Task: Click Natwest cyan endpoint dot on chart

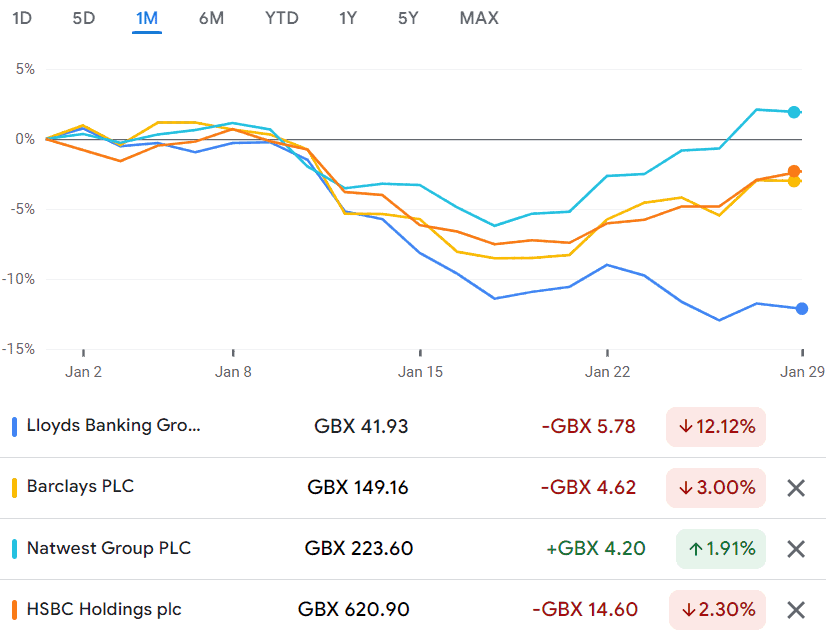Action: click(x=794, y=112)
